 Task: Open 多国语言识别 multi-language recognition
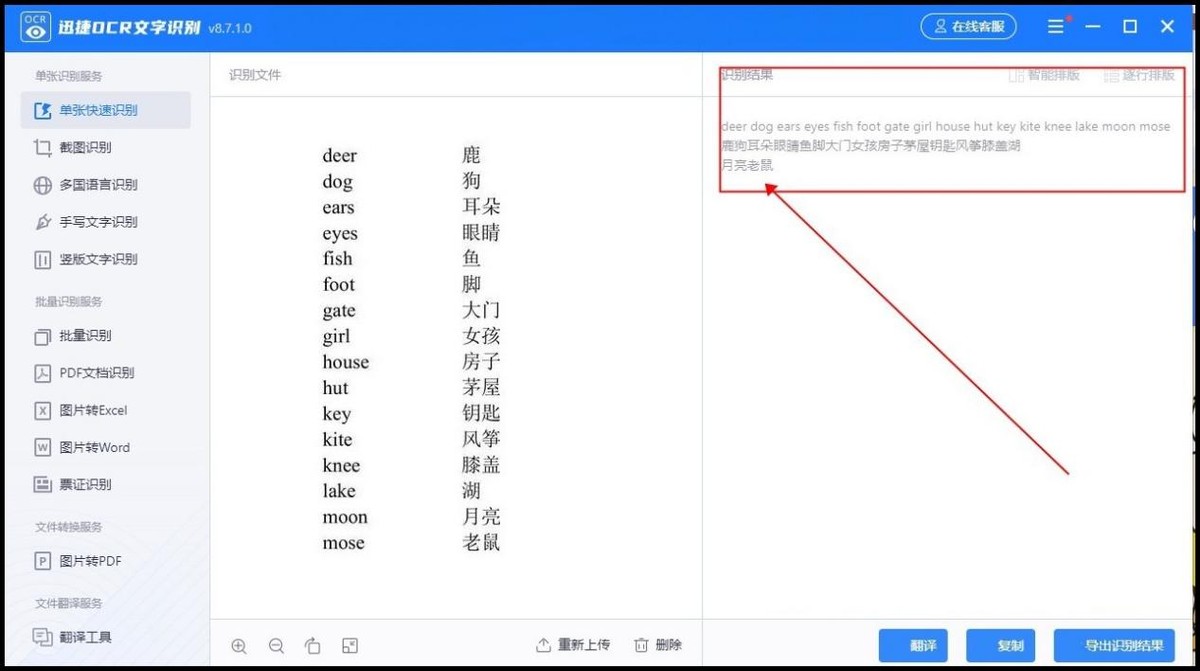91,184
